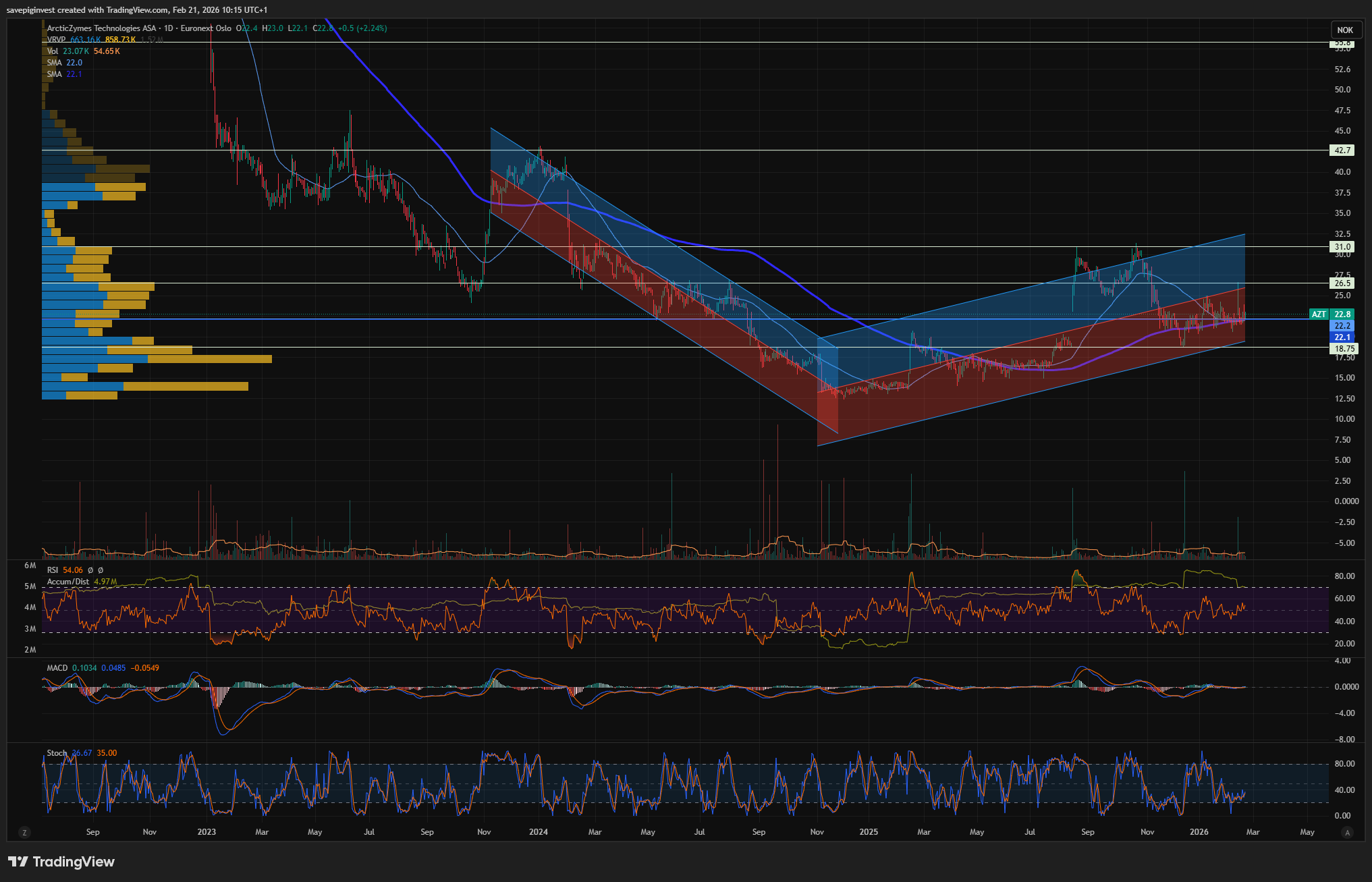
Task: Select the MACD indicator legend
Action: (x=57, y=668)
